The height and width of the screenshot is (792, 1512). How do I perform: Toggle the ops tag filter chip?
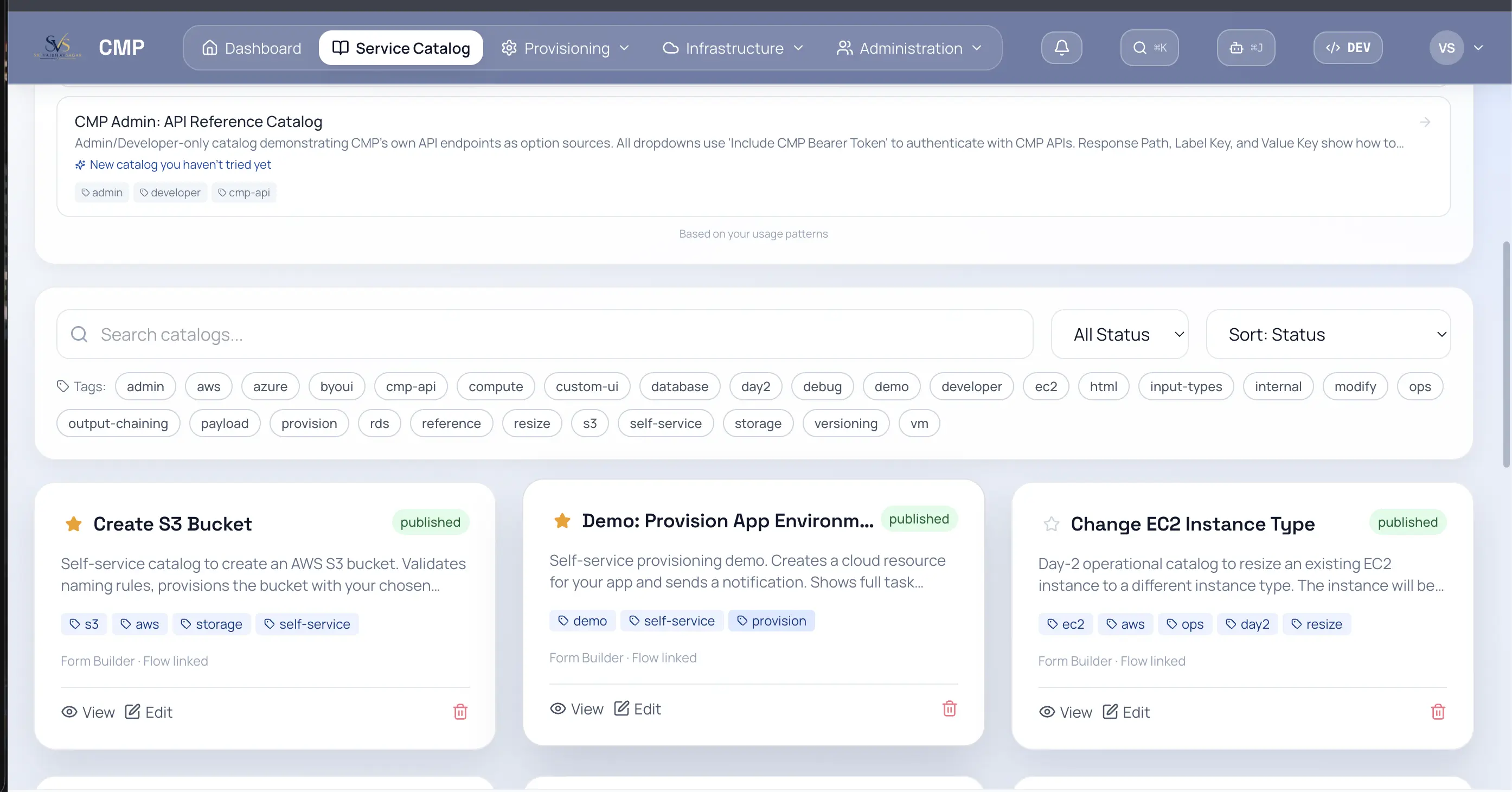(x=1420, y=386)
